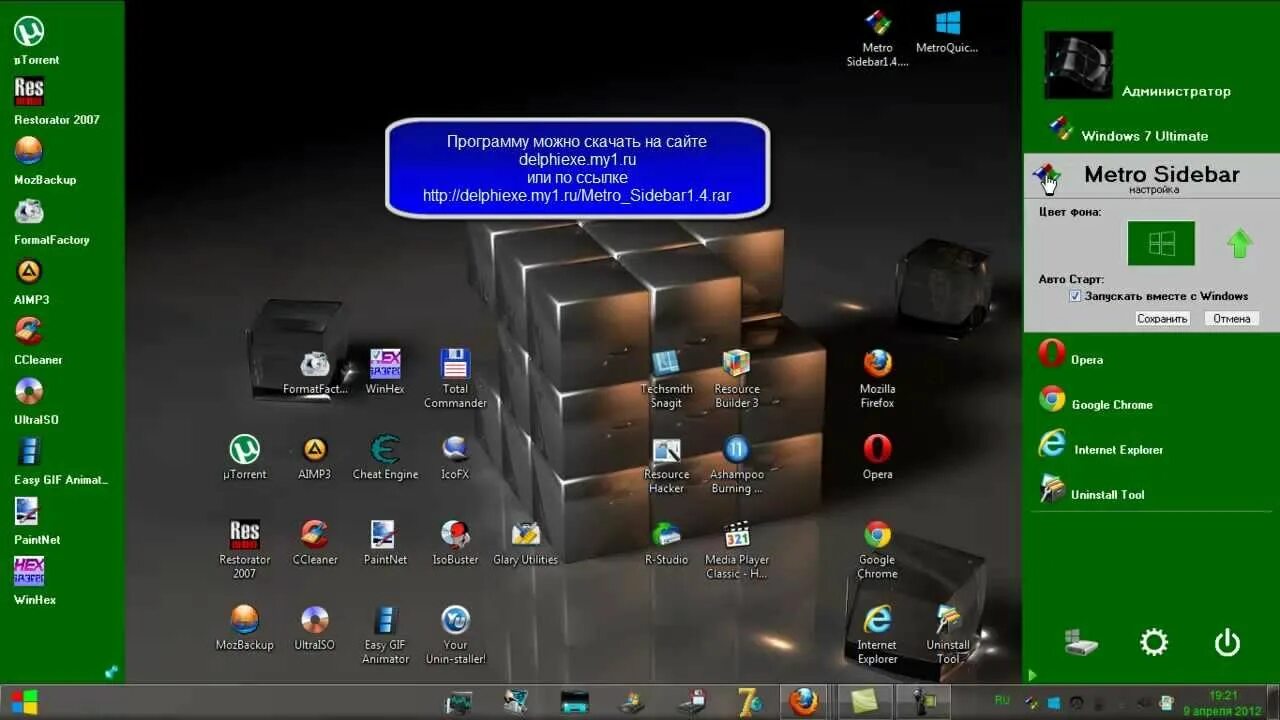Select the desktop µTorrent icon
This screenshot has height=720, width=1280.
pyautogui.click(x=245, y=457)
